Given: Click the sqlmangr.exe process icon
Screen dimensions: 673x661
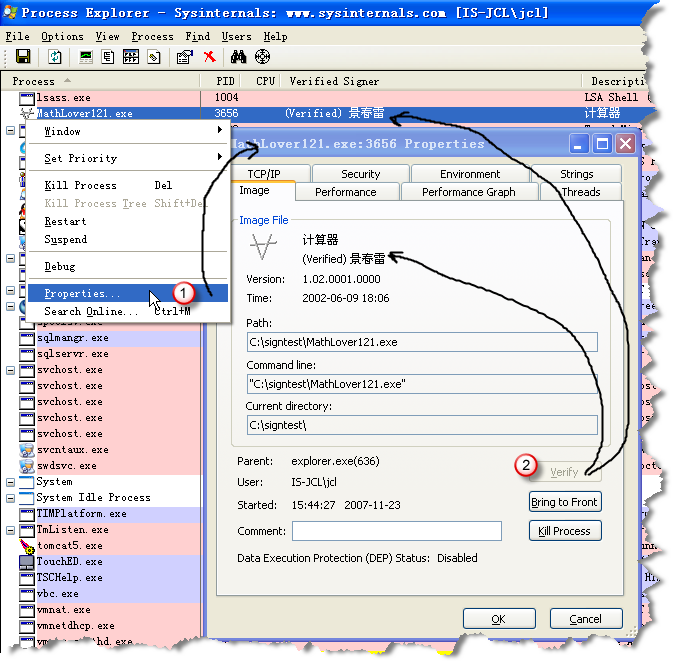Looking at the screenshot, I should tap(27, 339).
